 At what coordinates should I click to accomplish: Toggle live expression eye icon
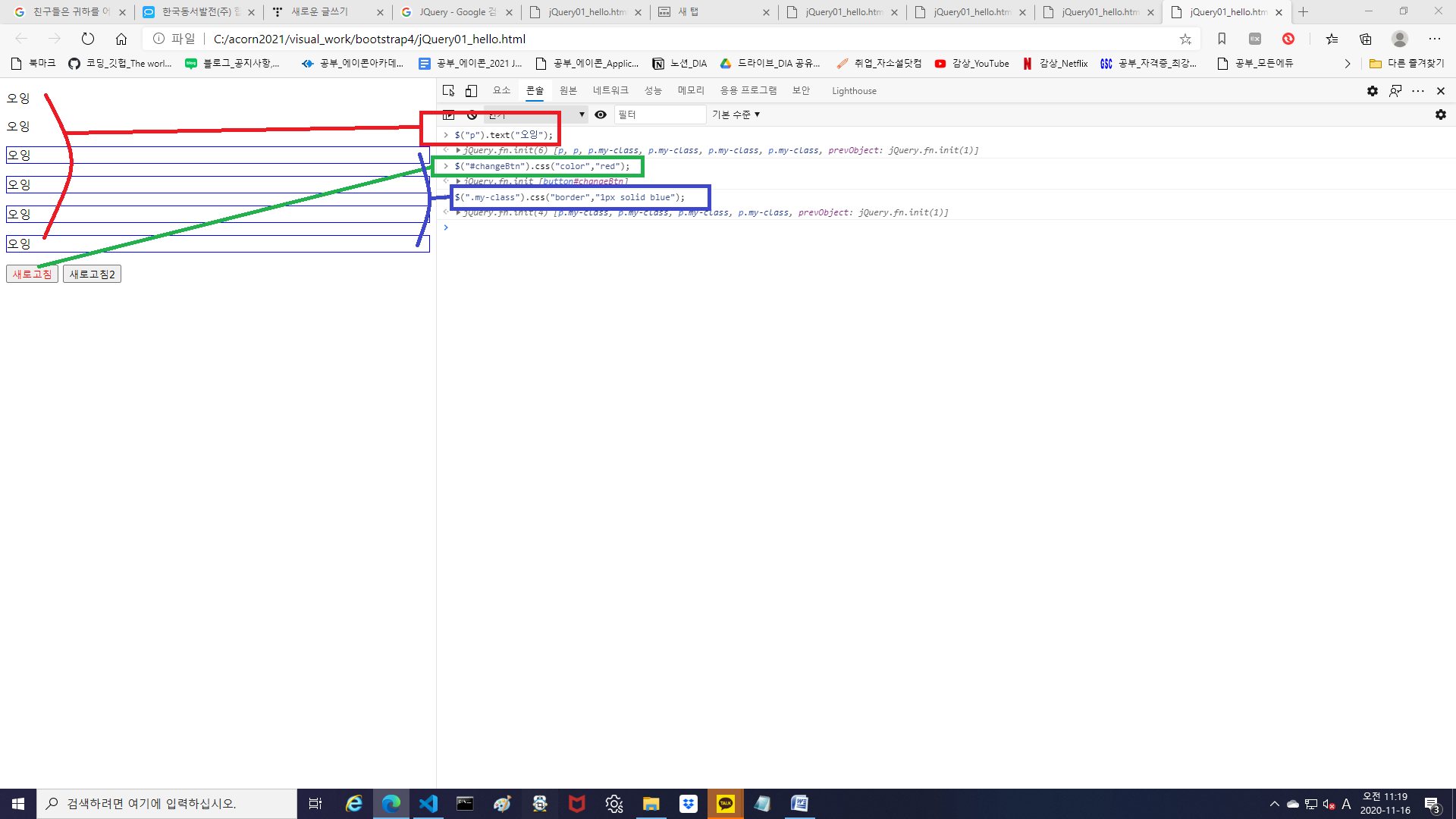(x=601, y=115)
